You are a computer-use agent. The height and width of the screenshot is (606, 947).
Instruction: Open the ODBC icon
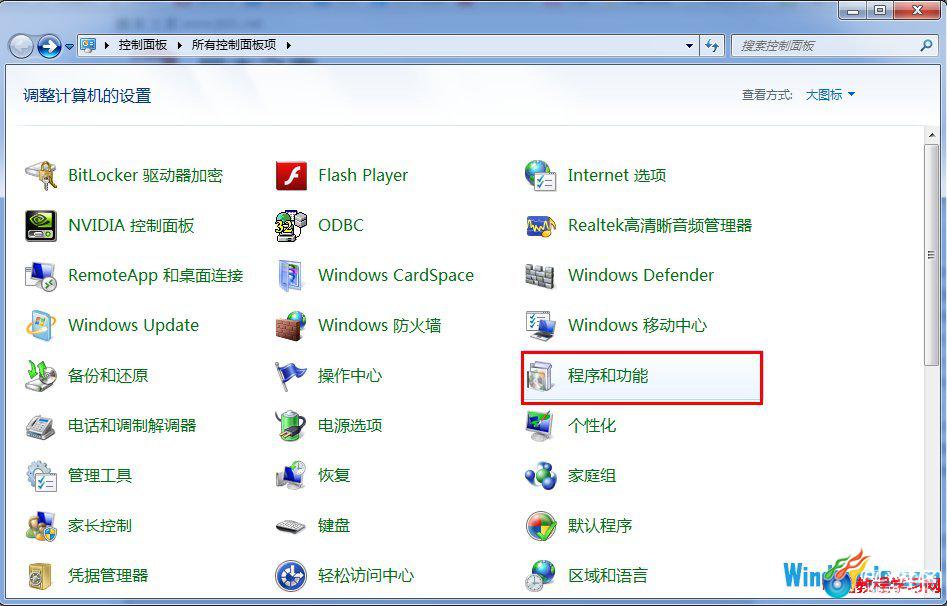291,225
